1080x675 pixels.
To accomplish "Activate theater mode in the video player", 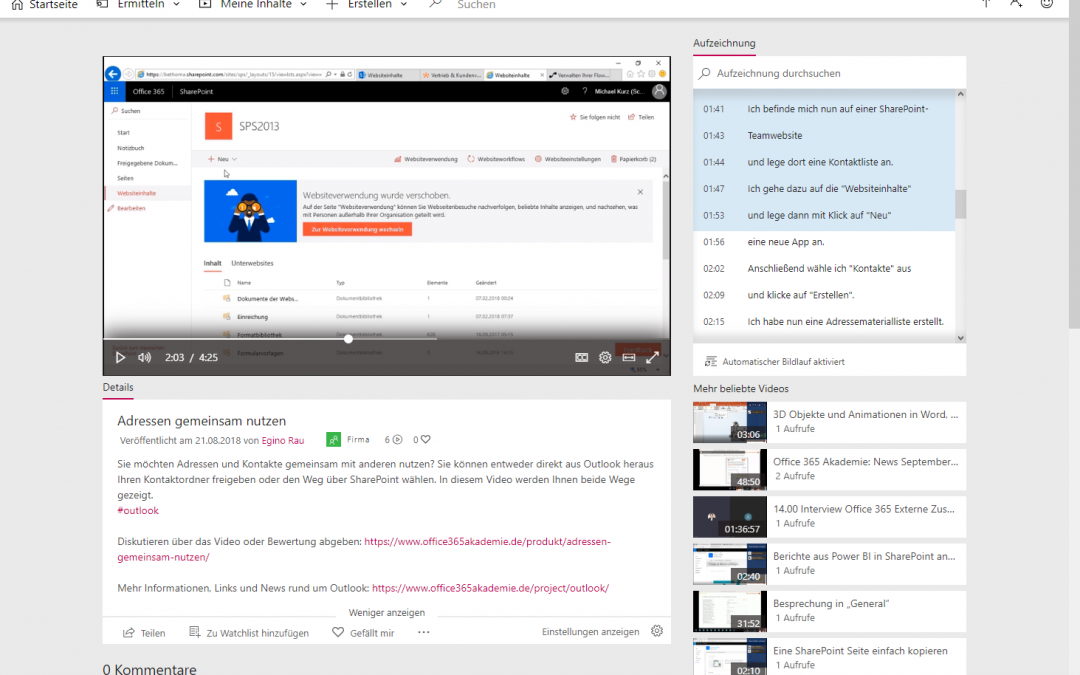I will pyautogui.click(x=629, y=357).
